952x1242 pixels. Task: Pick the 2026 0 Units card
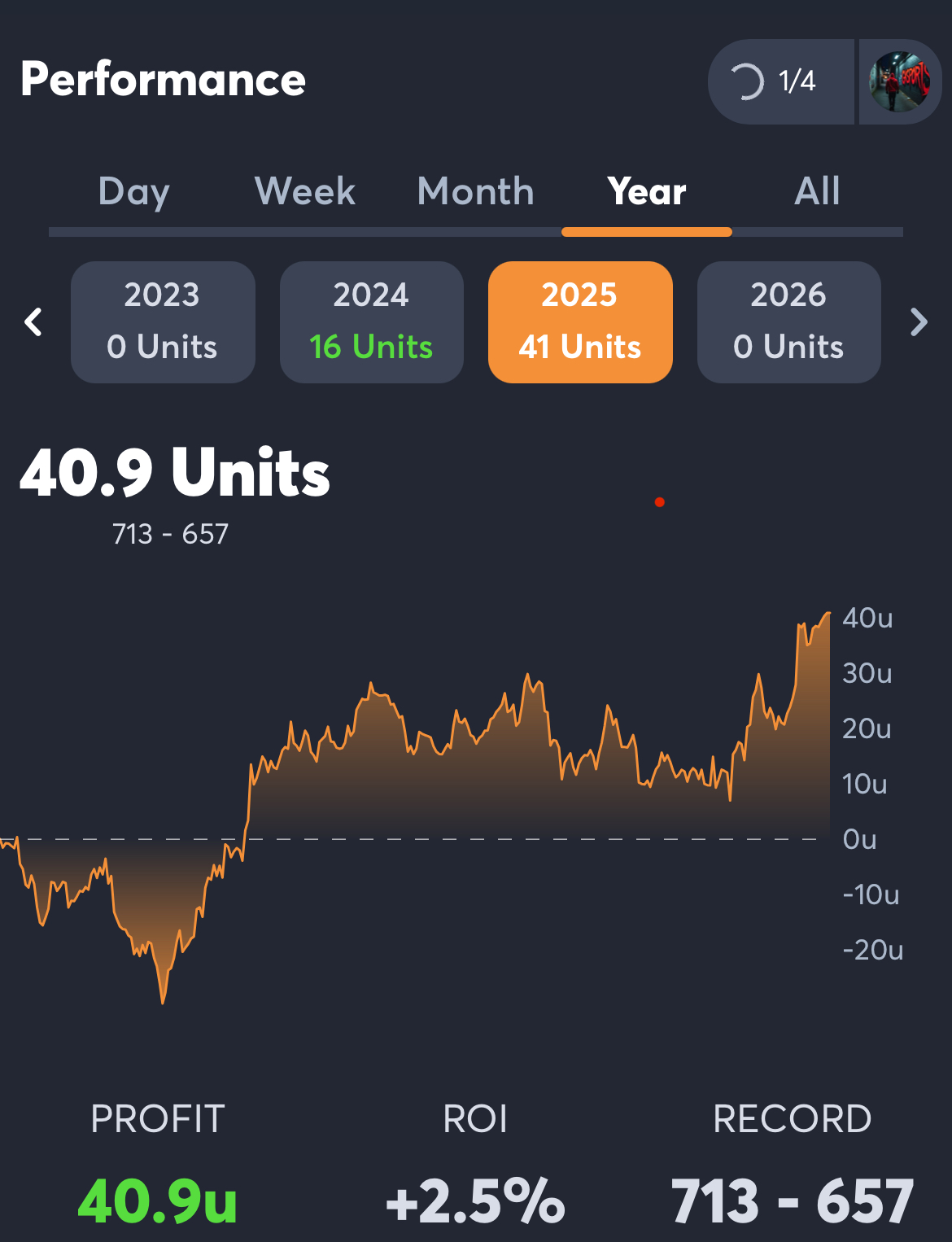(x=788, y=322)
